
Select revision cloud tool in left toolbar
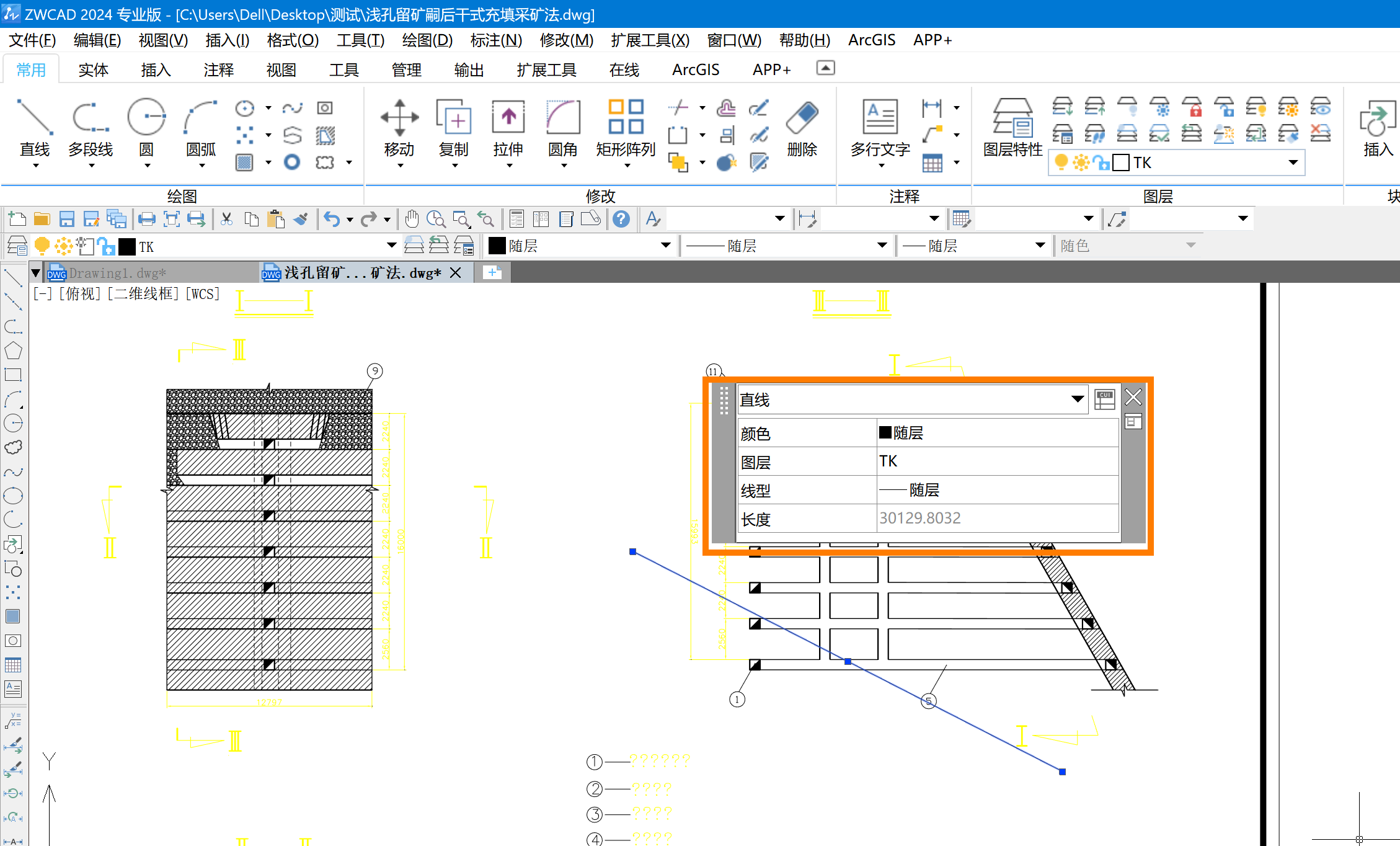13,447
